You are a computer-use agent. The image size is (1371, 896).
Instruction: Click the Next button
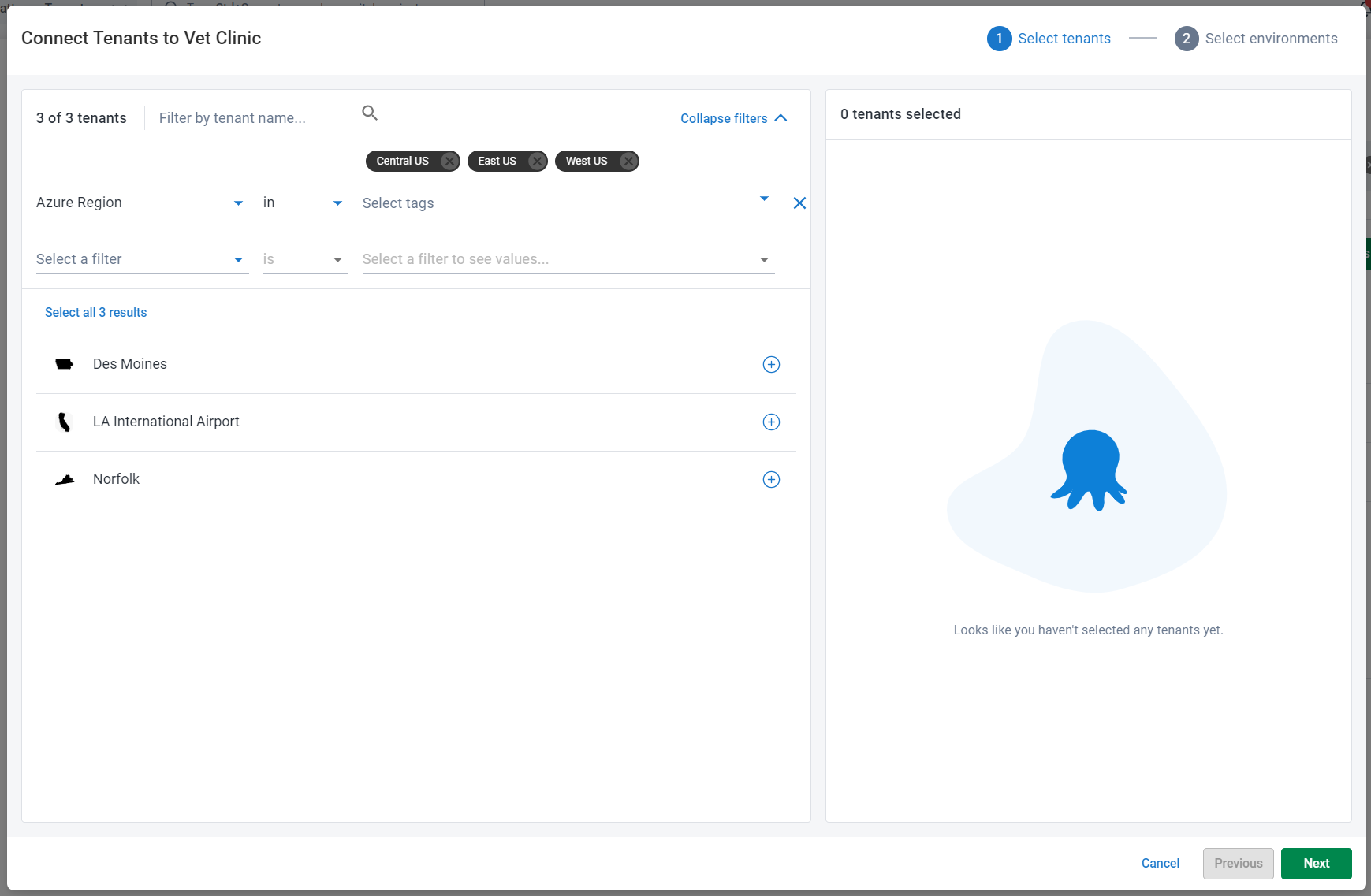(x=1316, y=864)
